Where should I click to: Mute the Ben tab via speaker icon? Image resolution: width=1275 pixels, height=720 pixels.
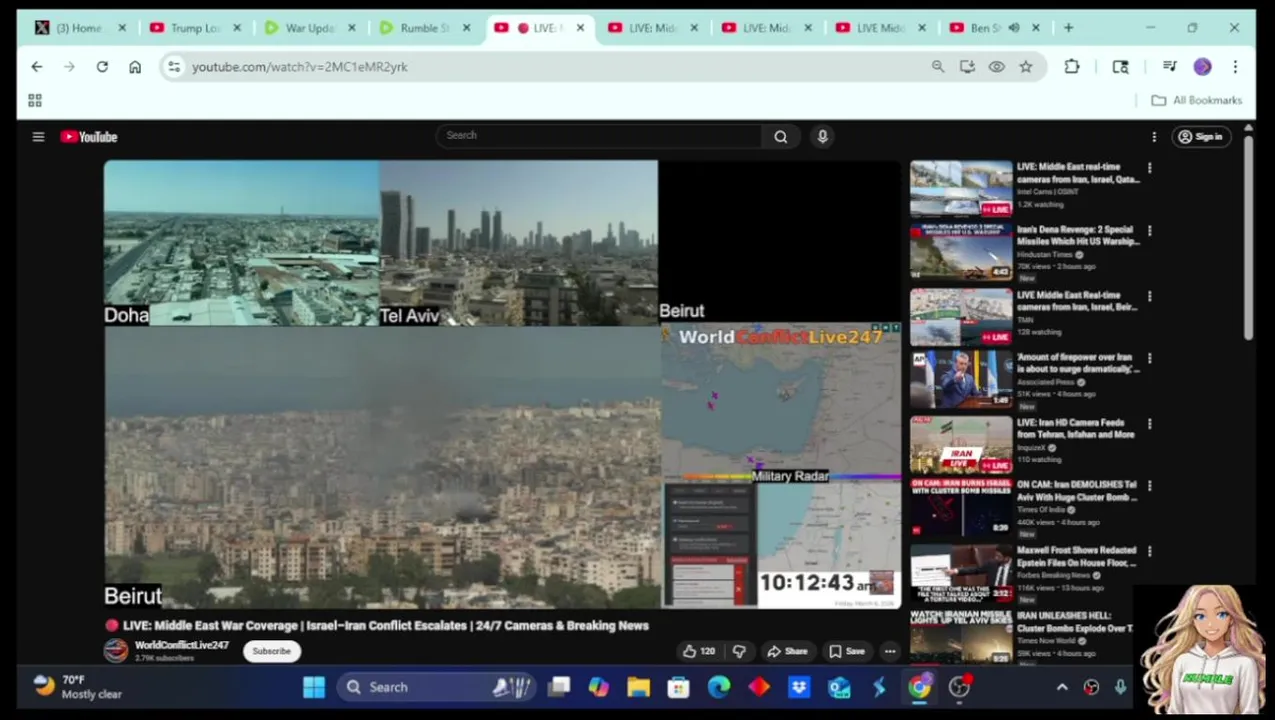[1014, 28]
